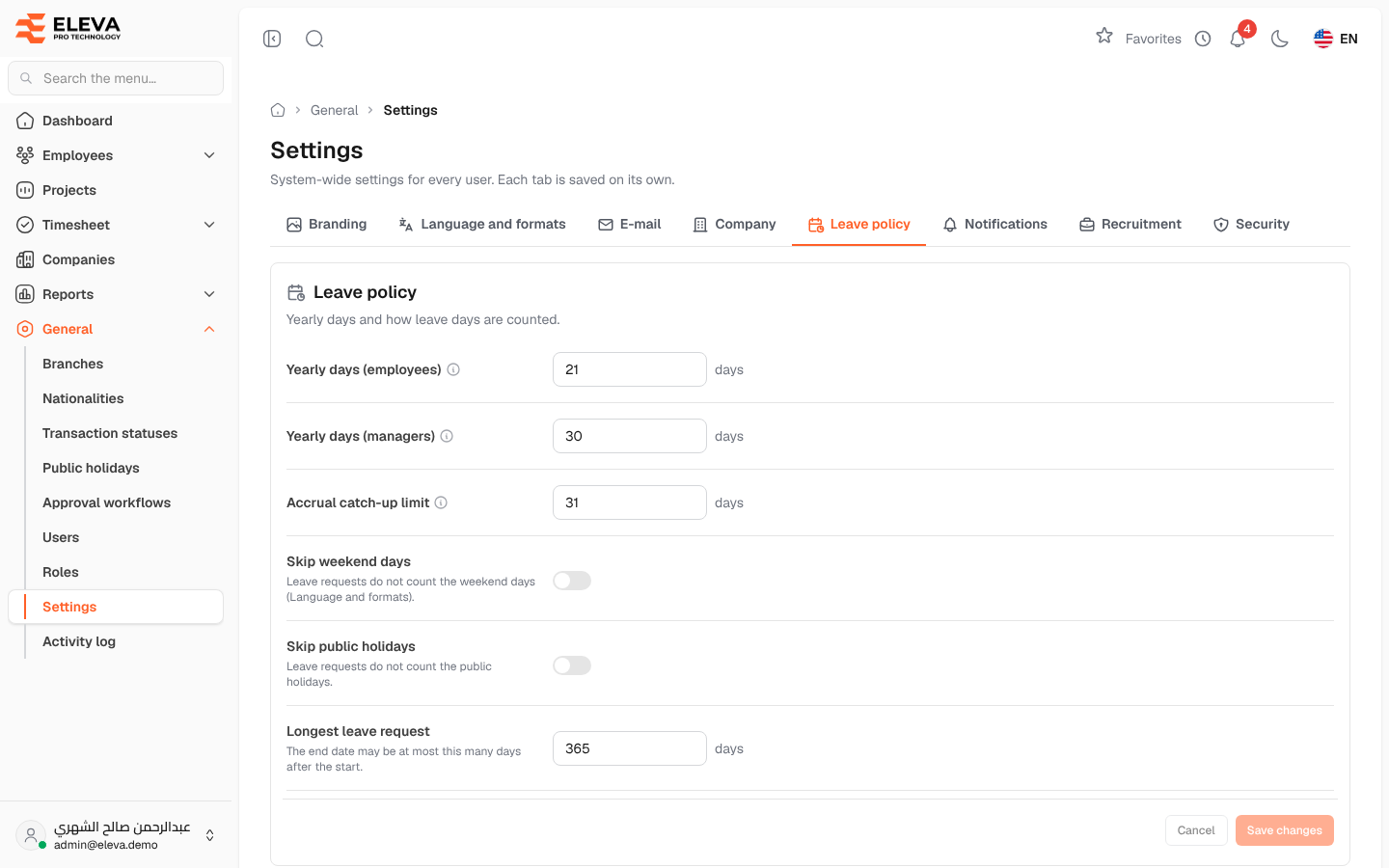Show info tooltip for Accrual catch-up limit
Viewport: 1389px width, 868px height.
tap(441, 502)
